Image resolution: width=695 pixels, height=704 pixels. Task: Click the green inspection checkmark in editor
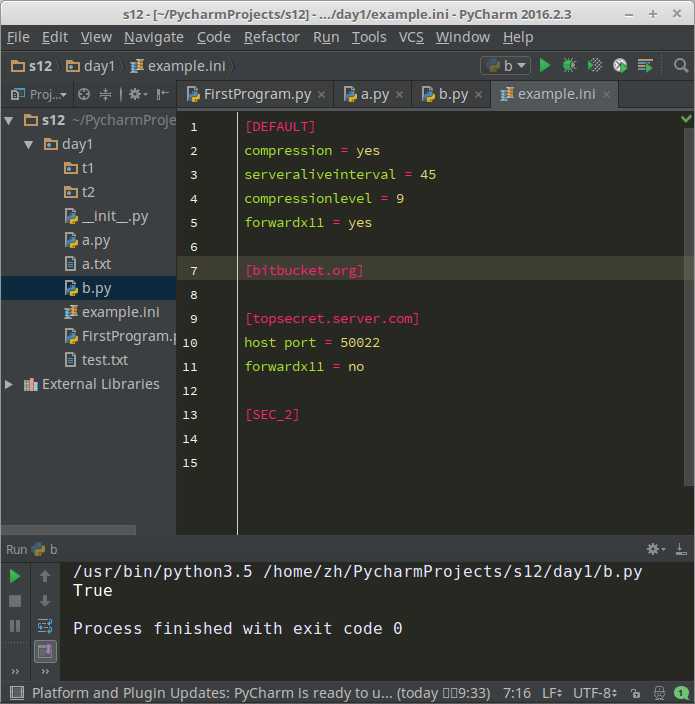tap(686, 119)
